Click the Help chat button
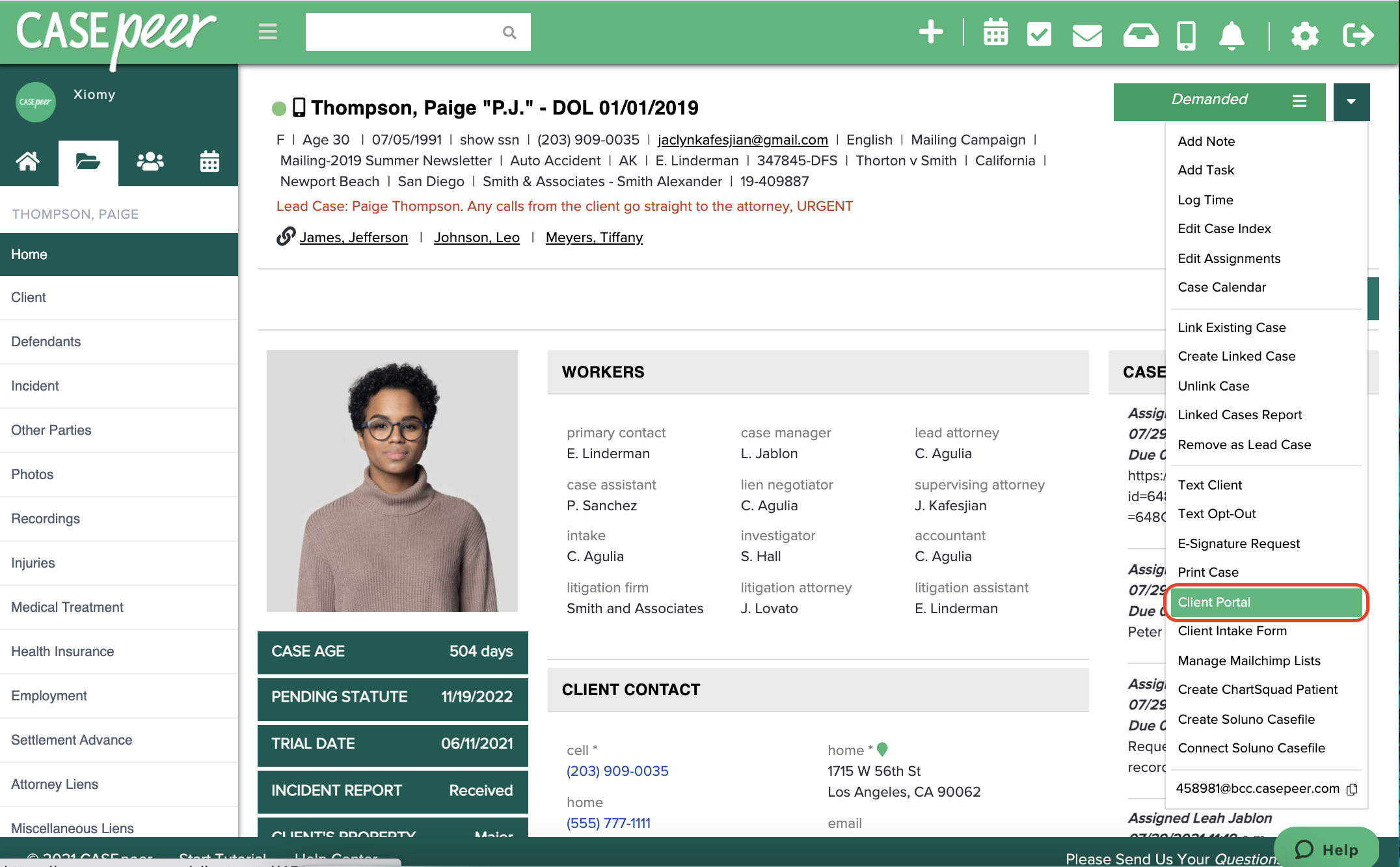 (1326, 849)
